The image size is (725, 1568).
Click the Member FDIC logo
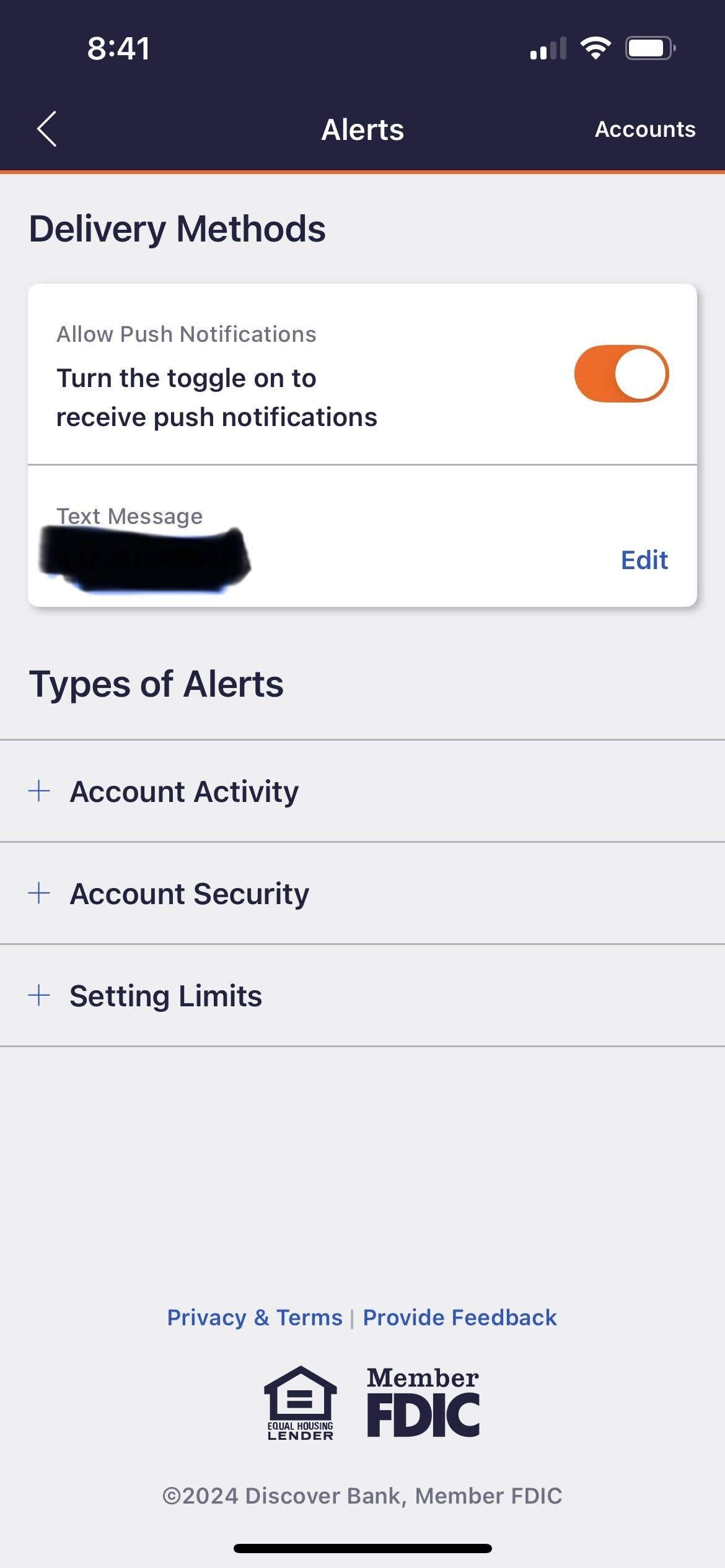click(x=423, y=1403)
